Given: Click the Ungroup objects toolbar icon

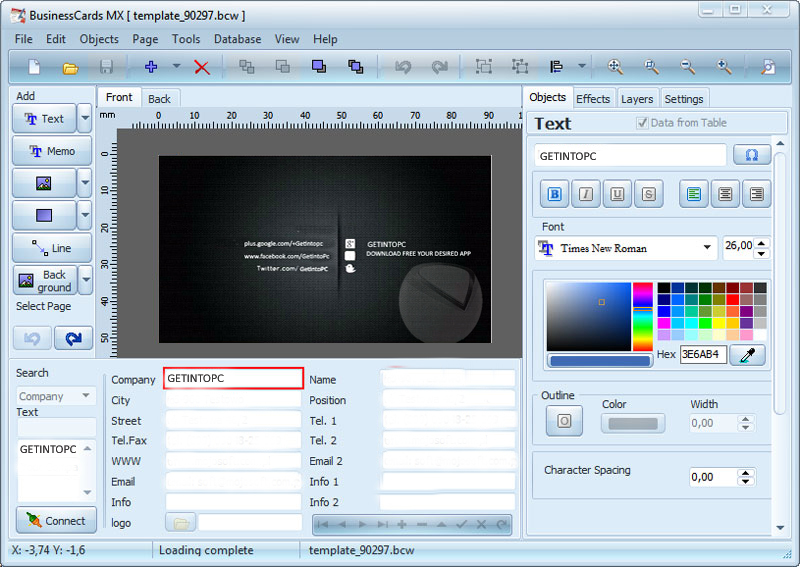Looking at the screenshot, I should 520,66.
